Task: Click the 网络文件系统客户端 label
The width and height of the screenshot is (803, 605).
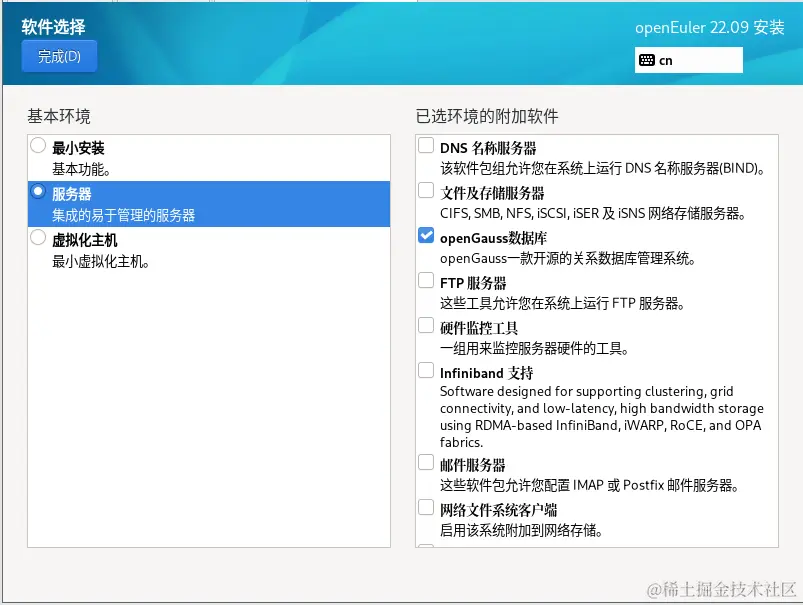Action: tap(499, 510)
